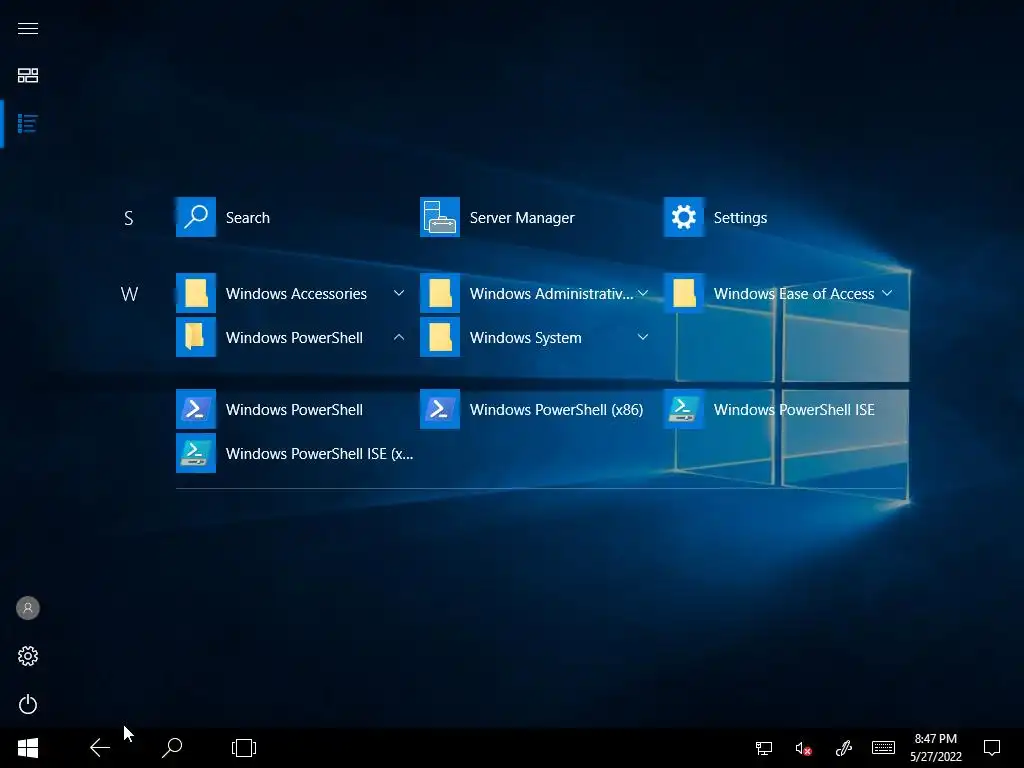Open Server Manager label

click(x=522, y=218)
